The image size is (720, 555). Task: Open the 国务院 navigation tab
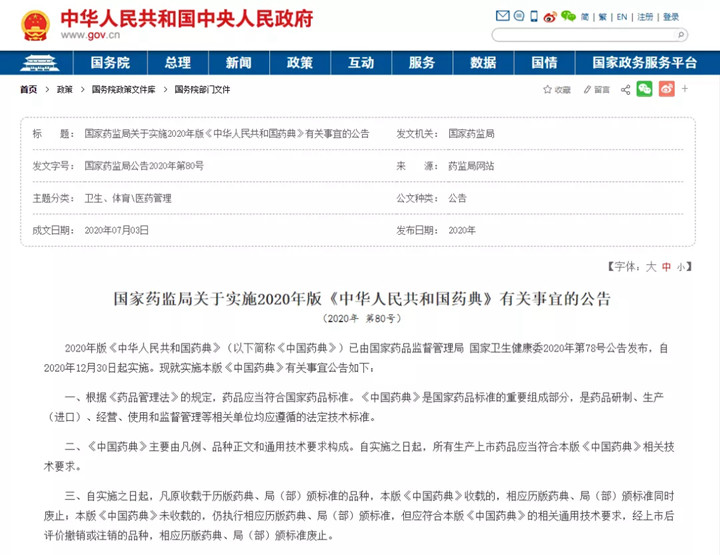(x=110, y=63)
